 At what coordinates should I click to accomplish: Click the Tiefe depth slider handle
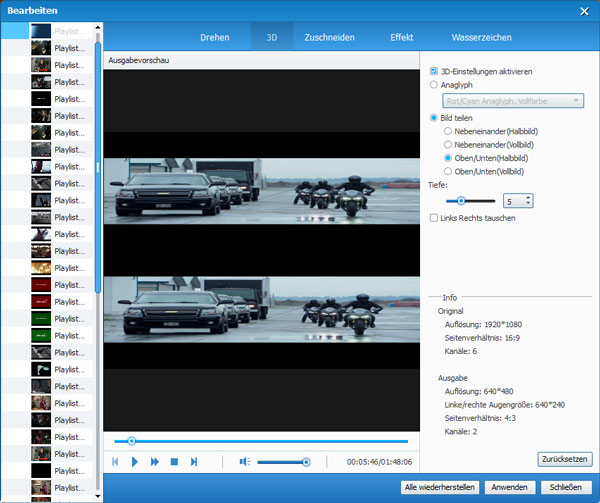pos(462,201)
